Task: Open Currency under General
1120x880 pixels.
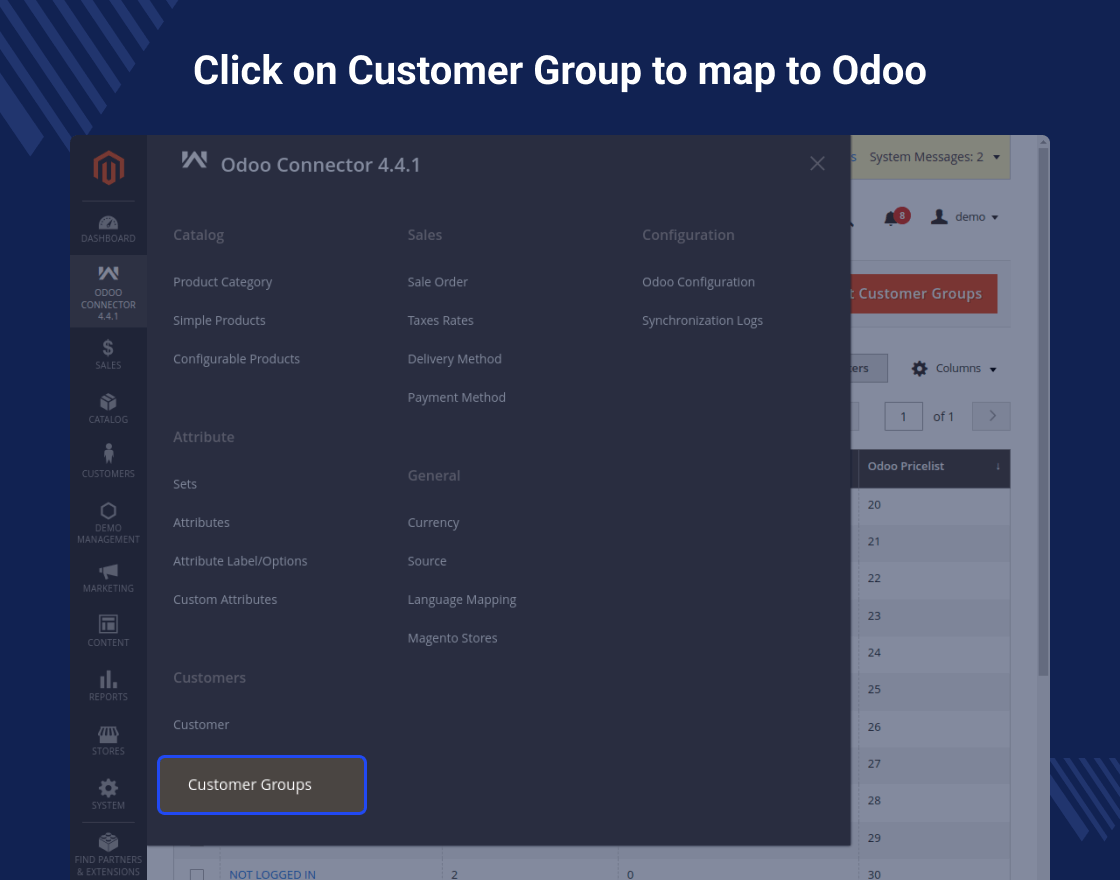Action: point(434,523)
